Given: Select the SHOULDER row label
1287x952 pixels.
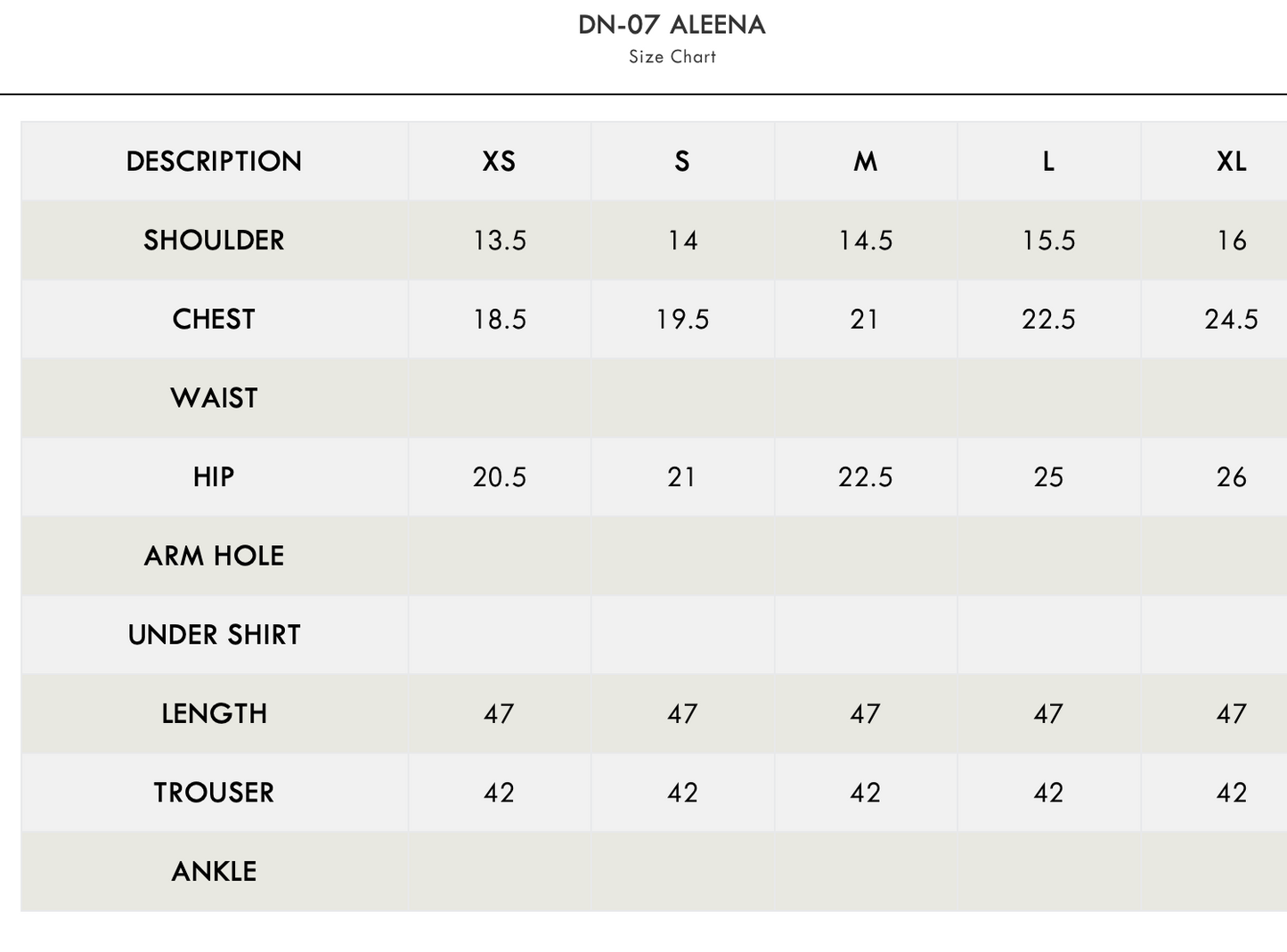Looking at the screenshot, I should 214,240.
